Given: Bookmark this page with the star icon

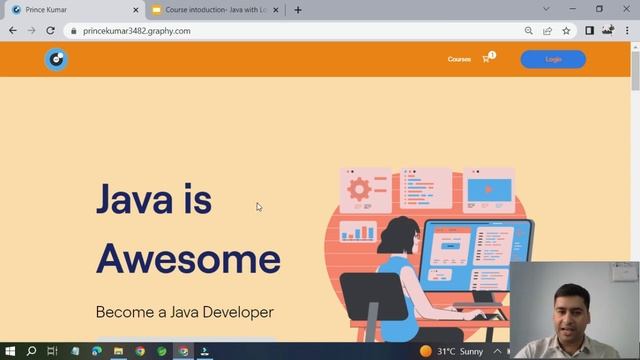Looking at the screenshot, I should pyautogui.click(x=566, y=31).
